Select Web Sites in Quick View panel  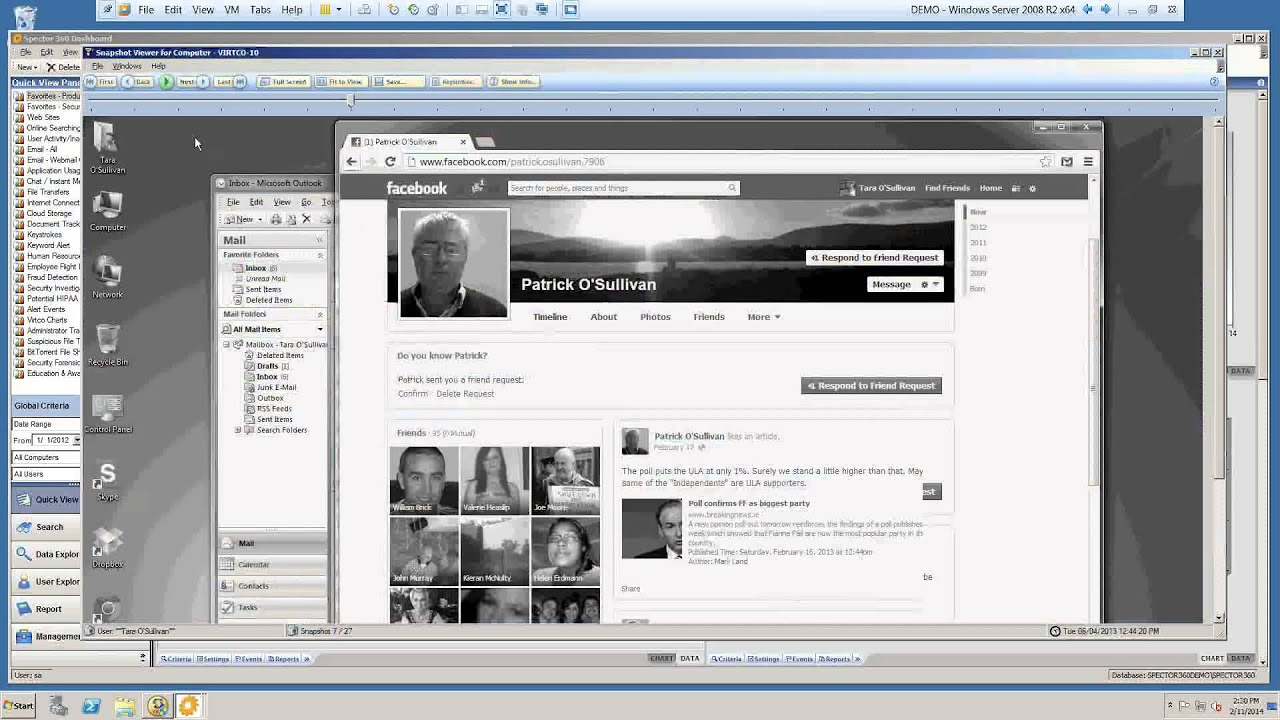[x=42, y=117]
